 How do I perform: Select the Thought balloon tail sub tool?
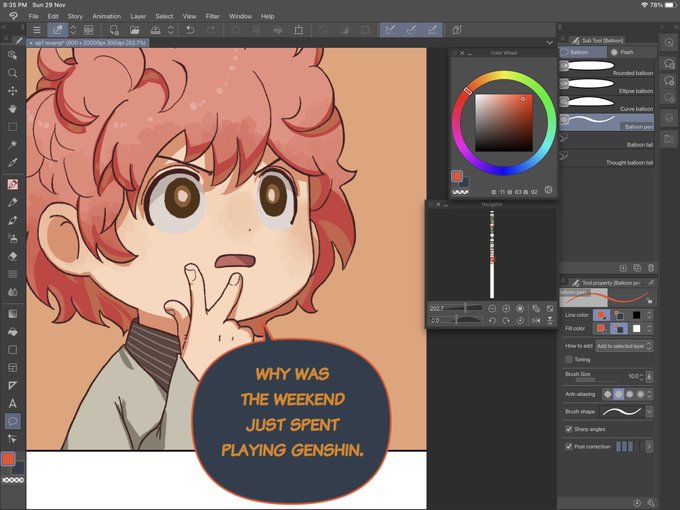pyautogui.click(x=606, y=158)
